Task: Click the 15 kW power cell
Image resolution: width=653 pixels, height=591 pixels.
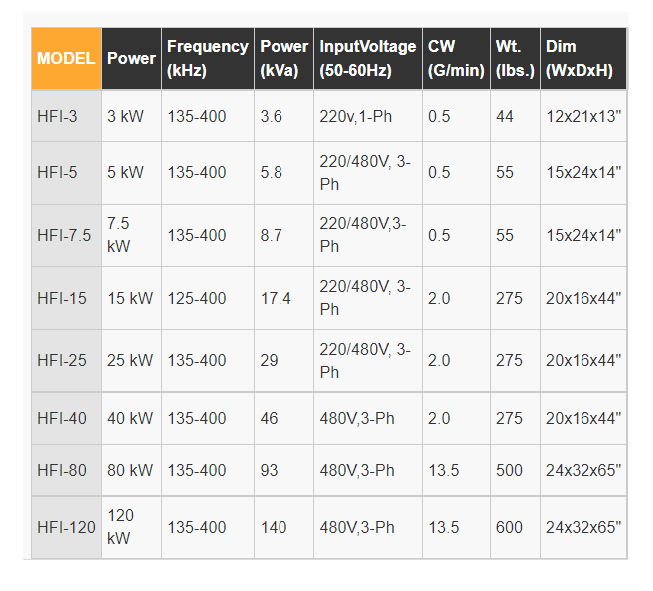Action: pos(131,298)
